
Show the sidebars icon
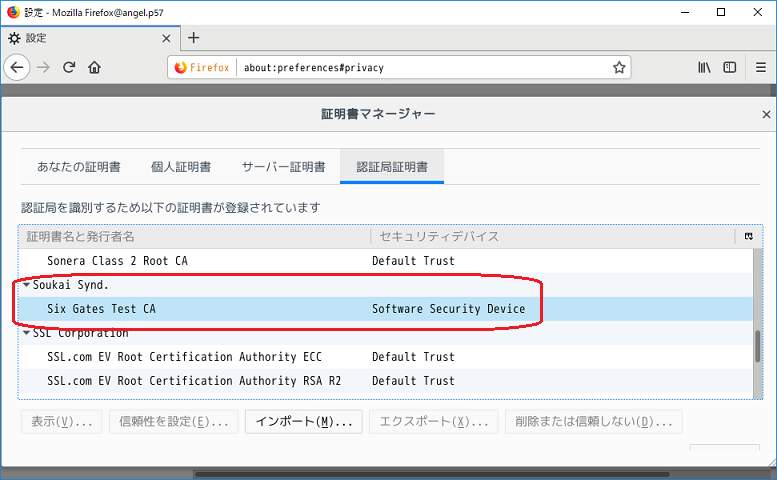(729, 67)
